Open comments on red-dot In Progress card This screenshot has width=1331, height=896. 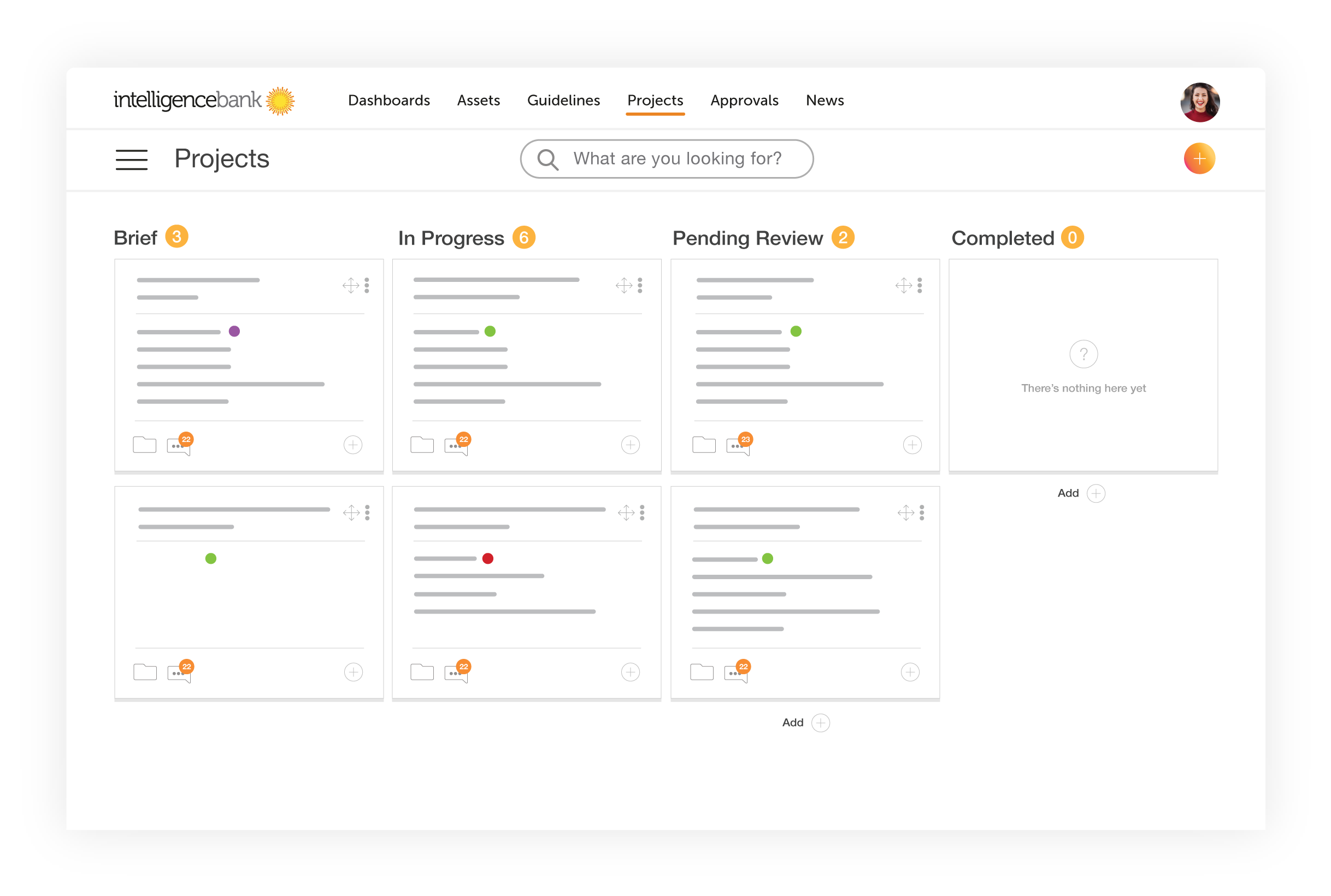tap(457, 672)
